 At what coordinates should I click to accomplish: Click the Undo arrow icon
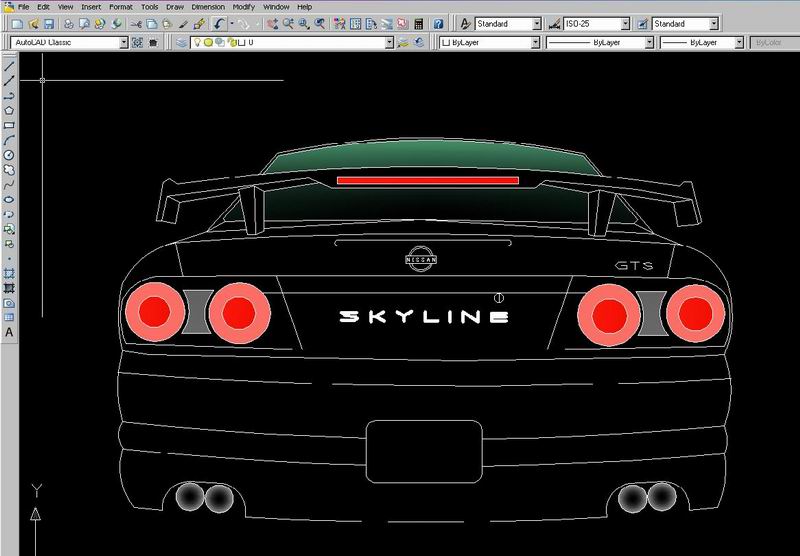(219, 22)
